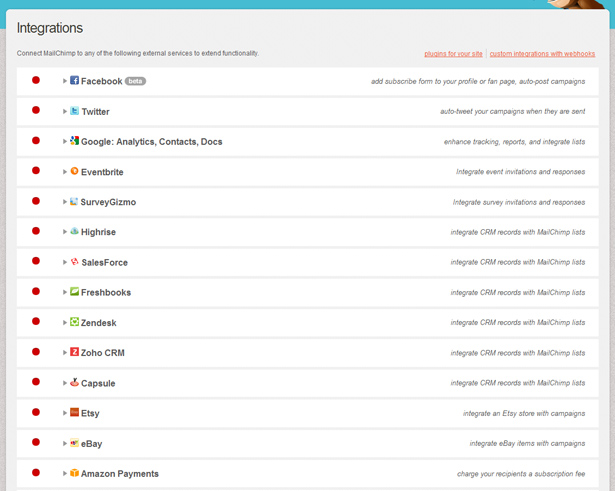Click the red status dot for Eventbrite
615x491 pixels.
(36, 171)
